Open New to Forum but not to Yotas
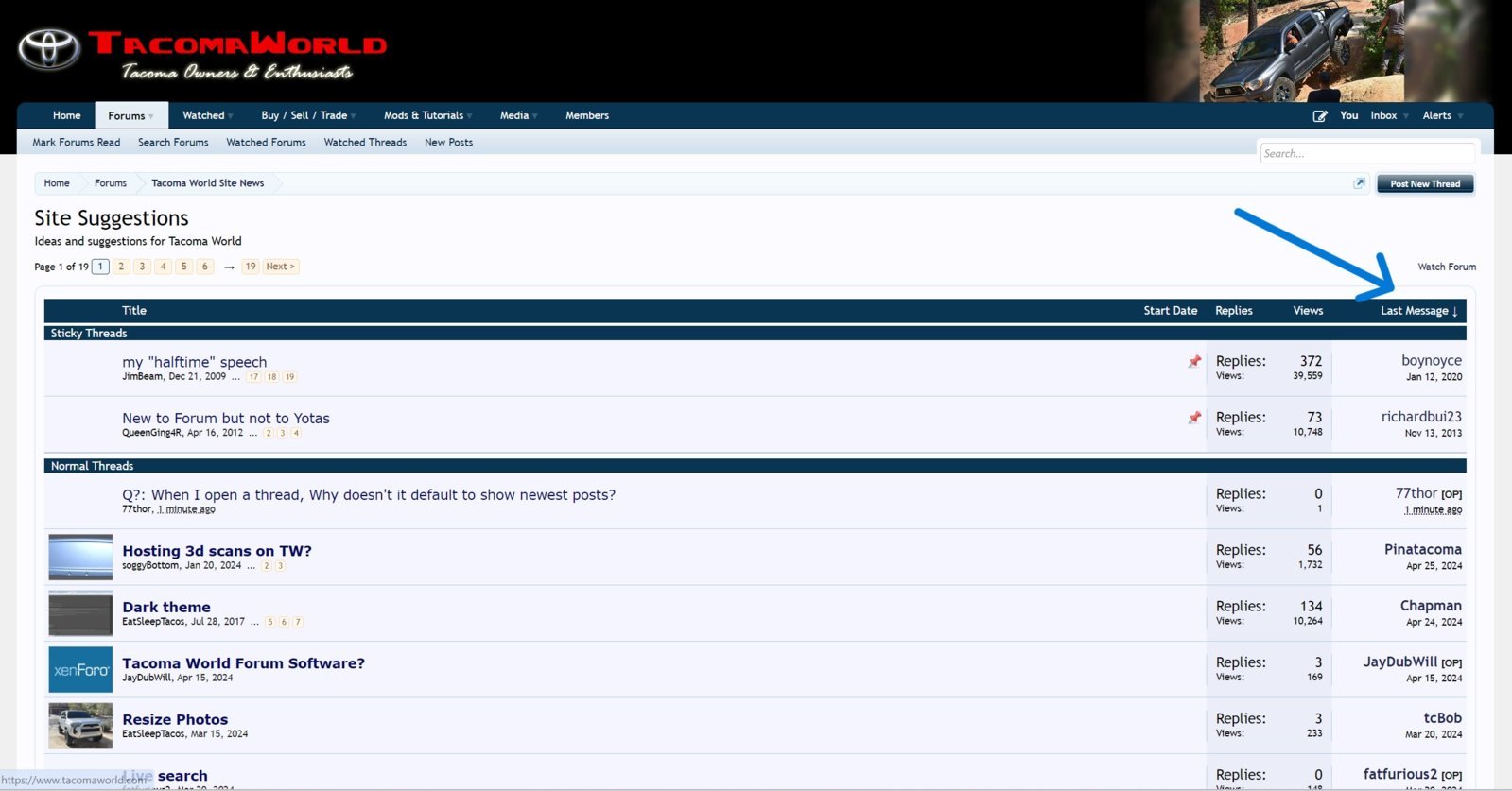 (x=226, y=419)
